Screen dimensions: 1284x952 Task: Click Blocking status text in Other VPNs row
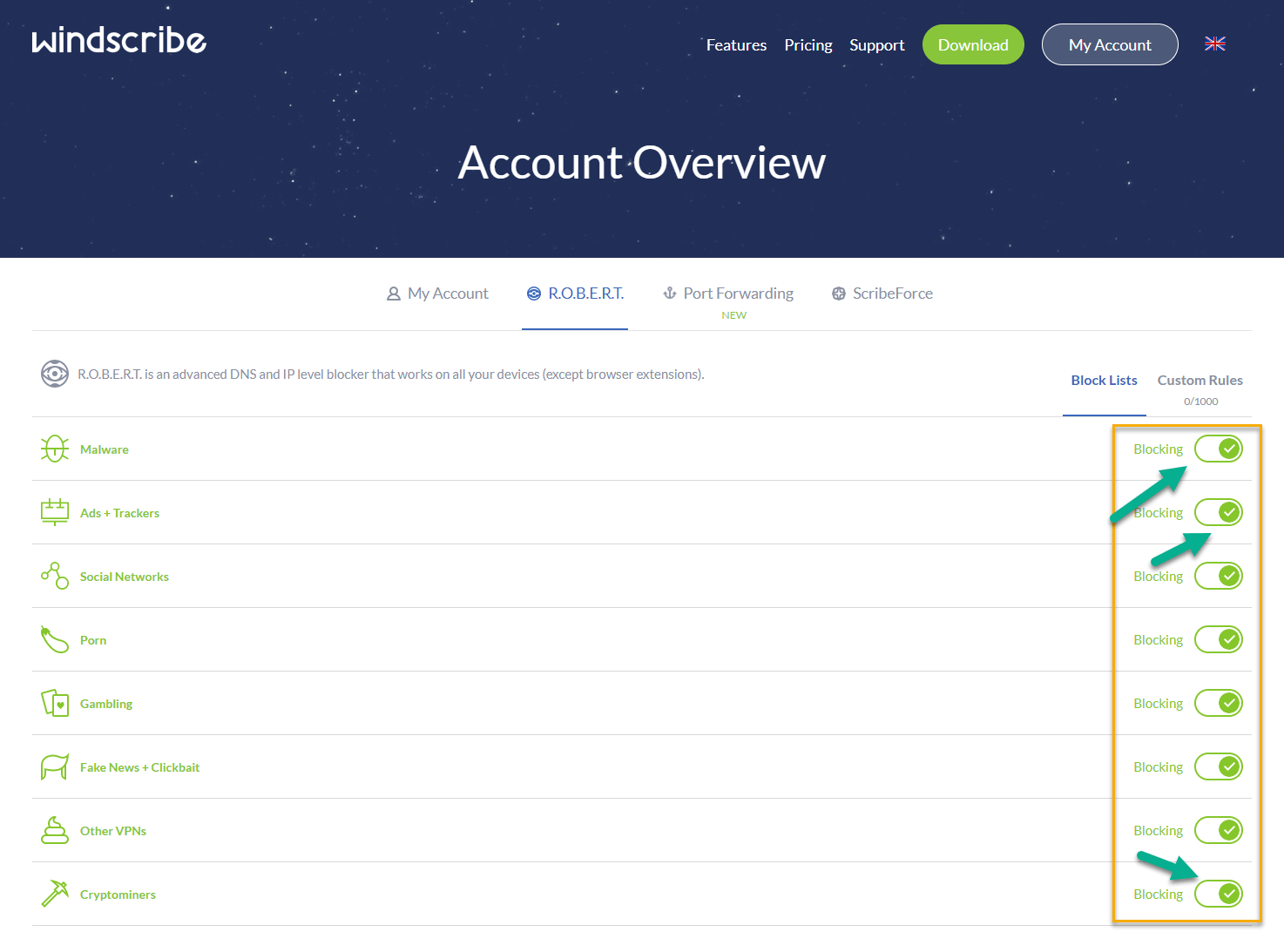[1158, 831]
